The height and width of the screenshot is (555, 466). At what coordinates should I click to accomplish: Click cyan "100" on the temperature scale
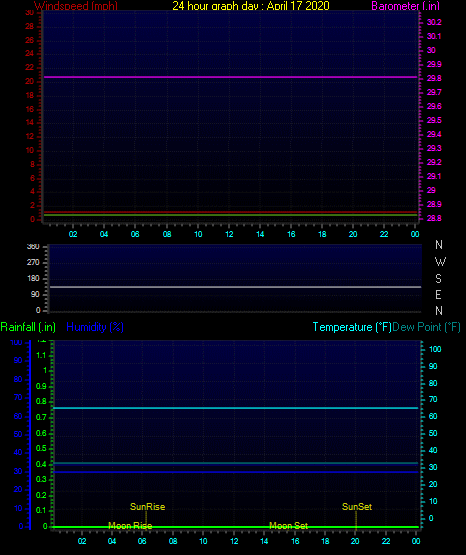(x=435, y=349)
